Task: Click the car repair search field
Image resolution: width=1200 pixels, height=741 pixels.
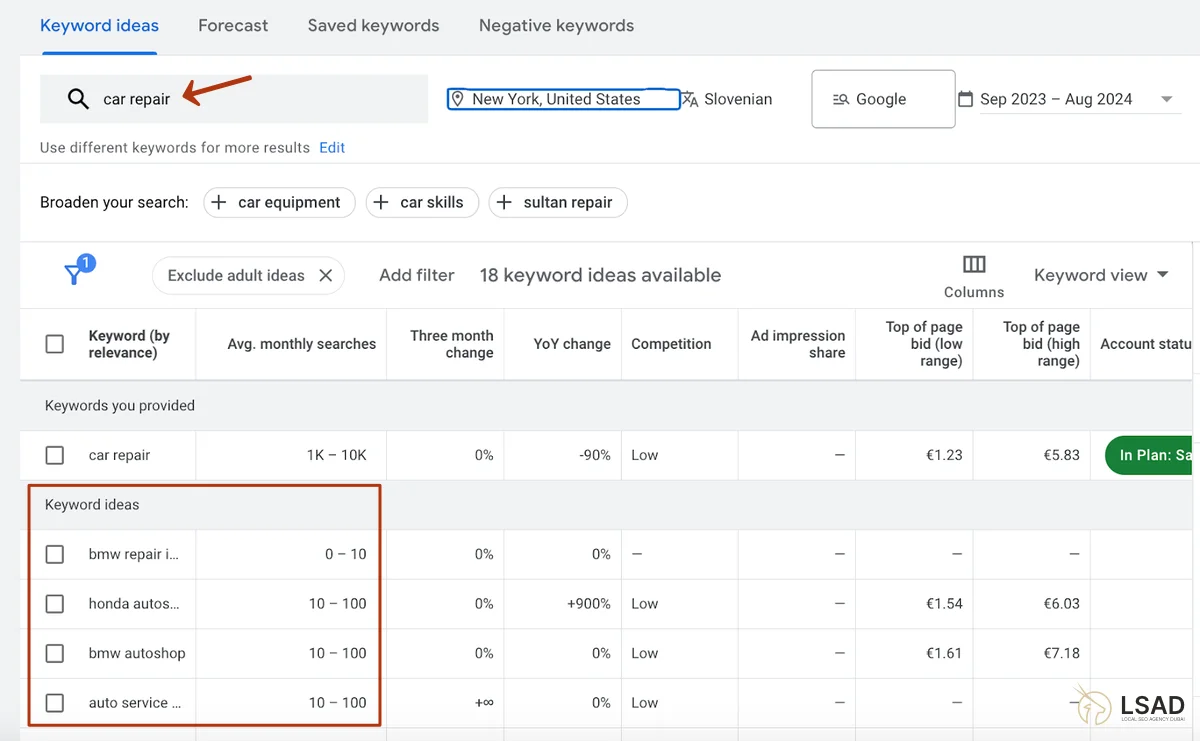Action: 234,99
